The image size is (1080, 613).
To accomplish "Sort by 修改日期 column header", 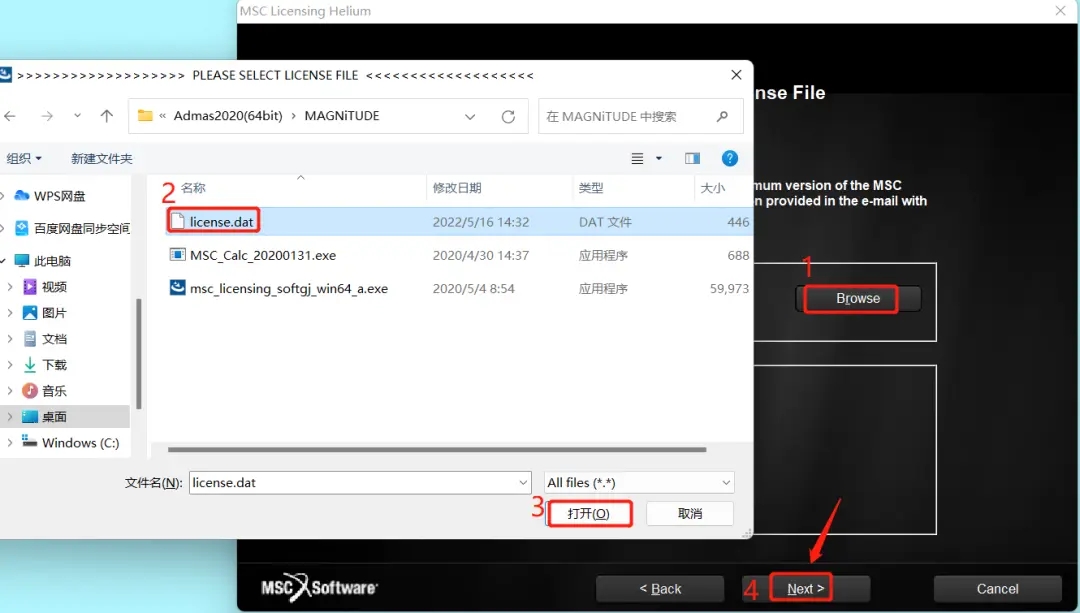I will point(457,187).
